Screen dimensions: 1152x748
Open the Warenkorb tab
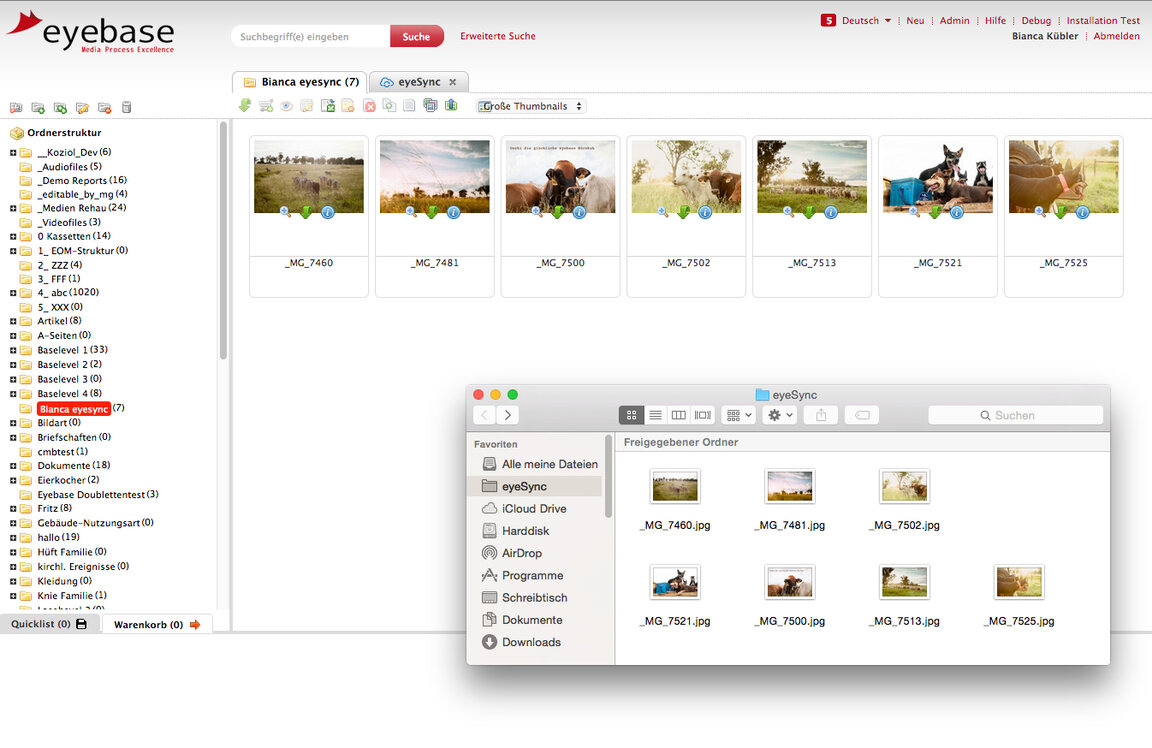point(156,624)
